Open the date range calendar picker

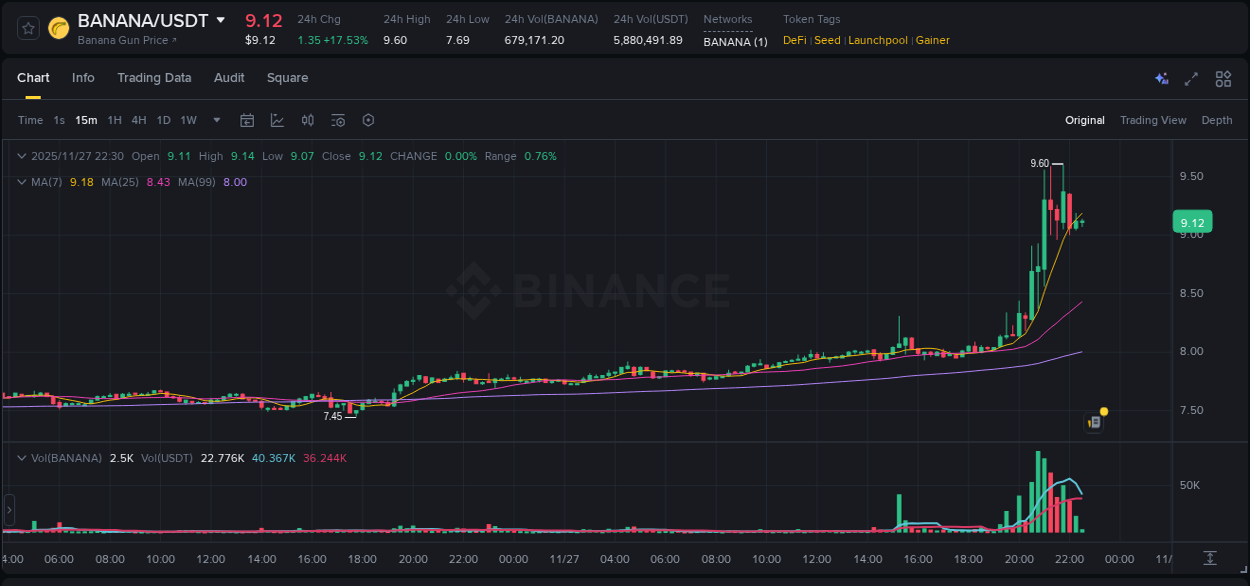tap(247, 120)
